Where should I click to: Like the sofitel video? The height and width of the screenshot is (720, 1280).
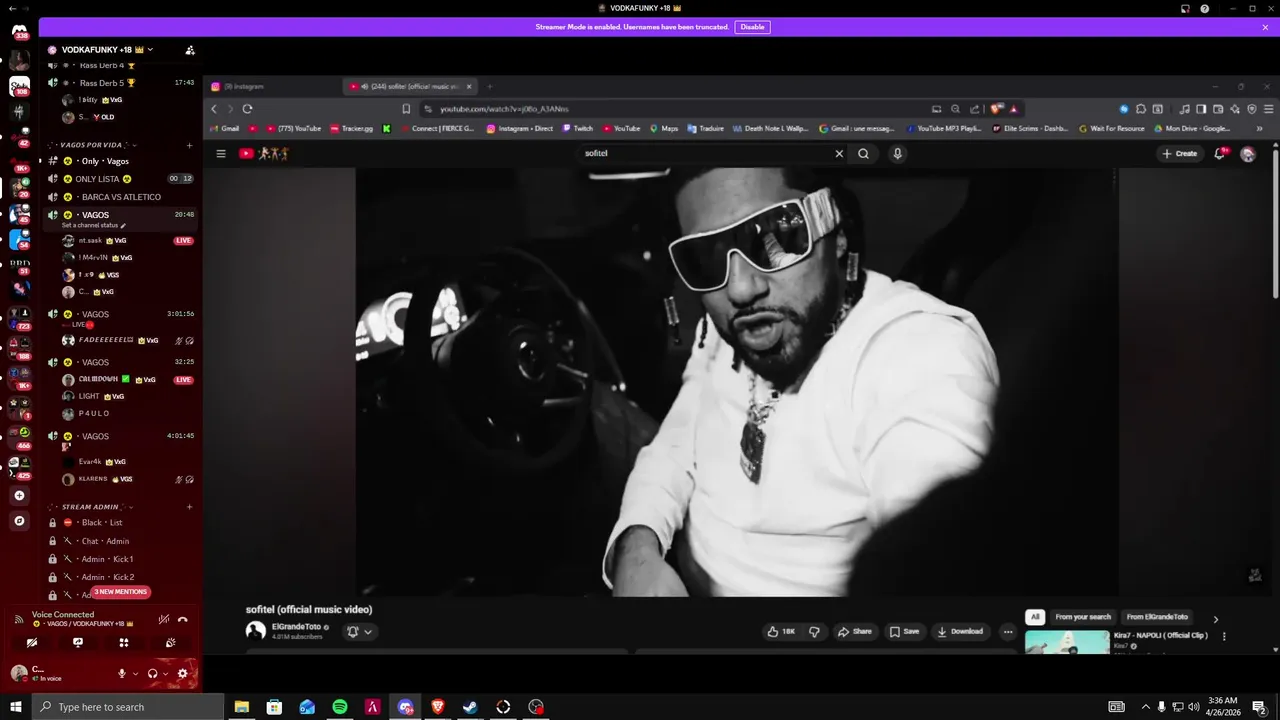coord(781,632)
